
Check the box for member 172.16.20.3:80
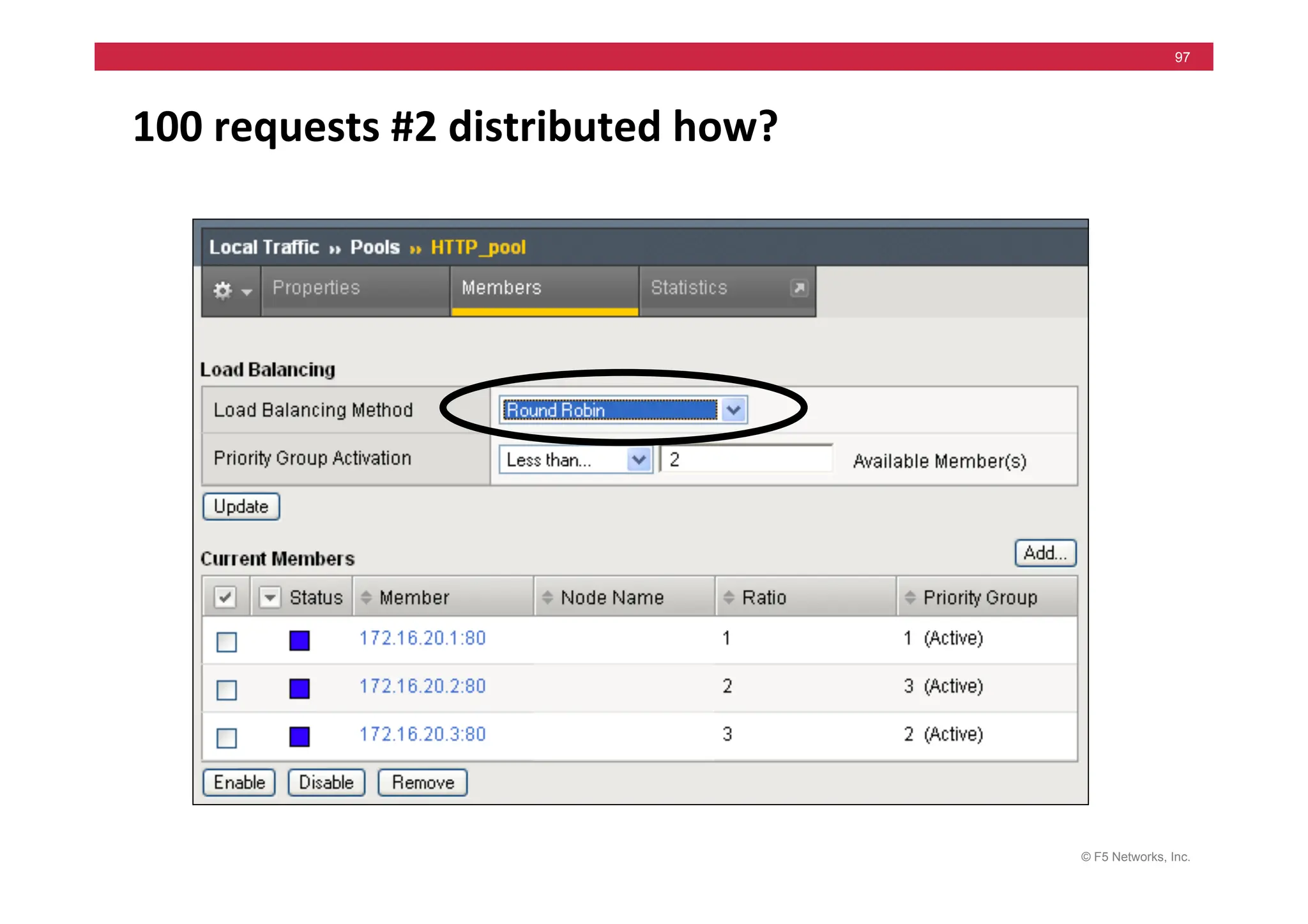pyautogui.click(x=227, y=738)
